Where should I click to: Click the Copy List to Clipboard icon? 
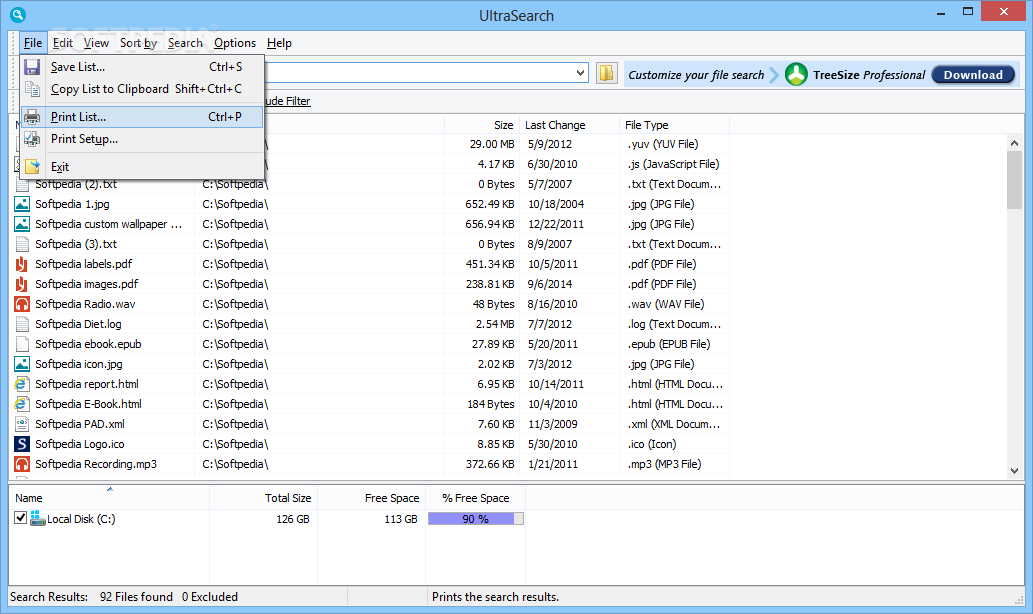point(32,89)
